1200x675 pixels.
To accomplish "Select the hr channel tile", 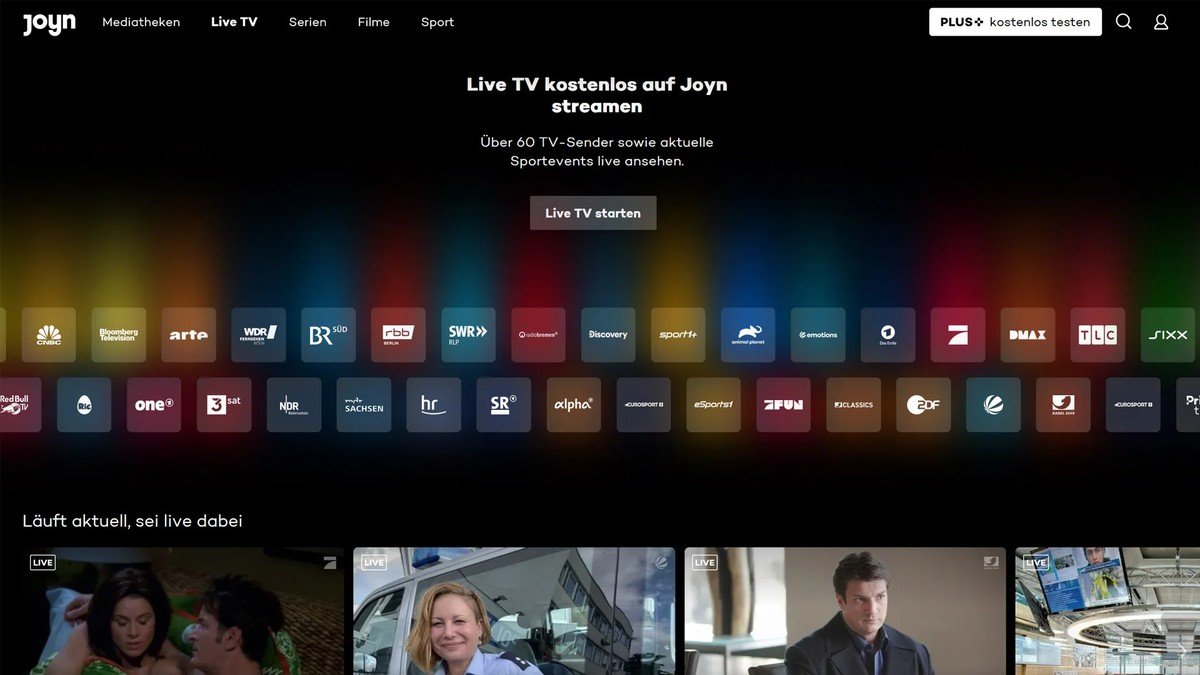I will pyautogui.click(x=434, y=405).
